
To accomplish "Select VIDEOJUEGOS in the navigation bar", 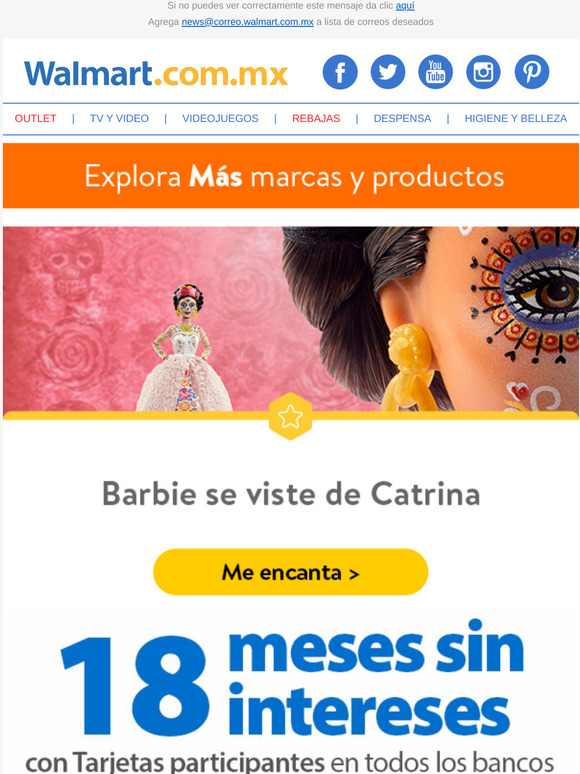I will (x=220, y=118).
